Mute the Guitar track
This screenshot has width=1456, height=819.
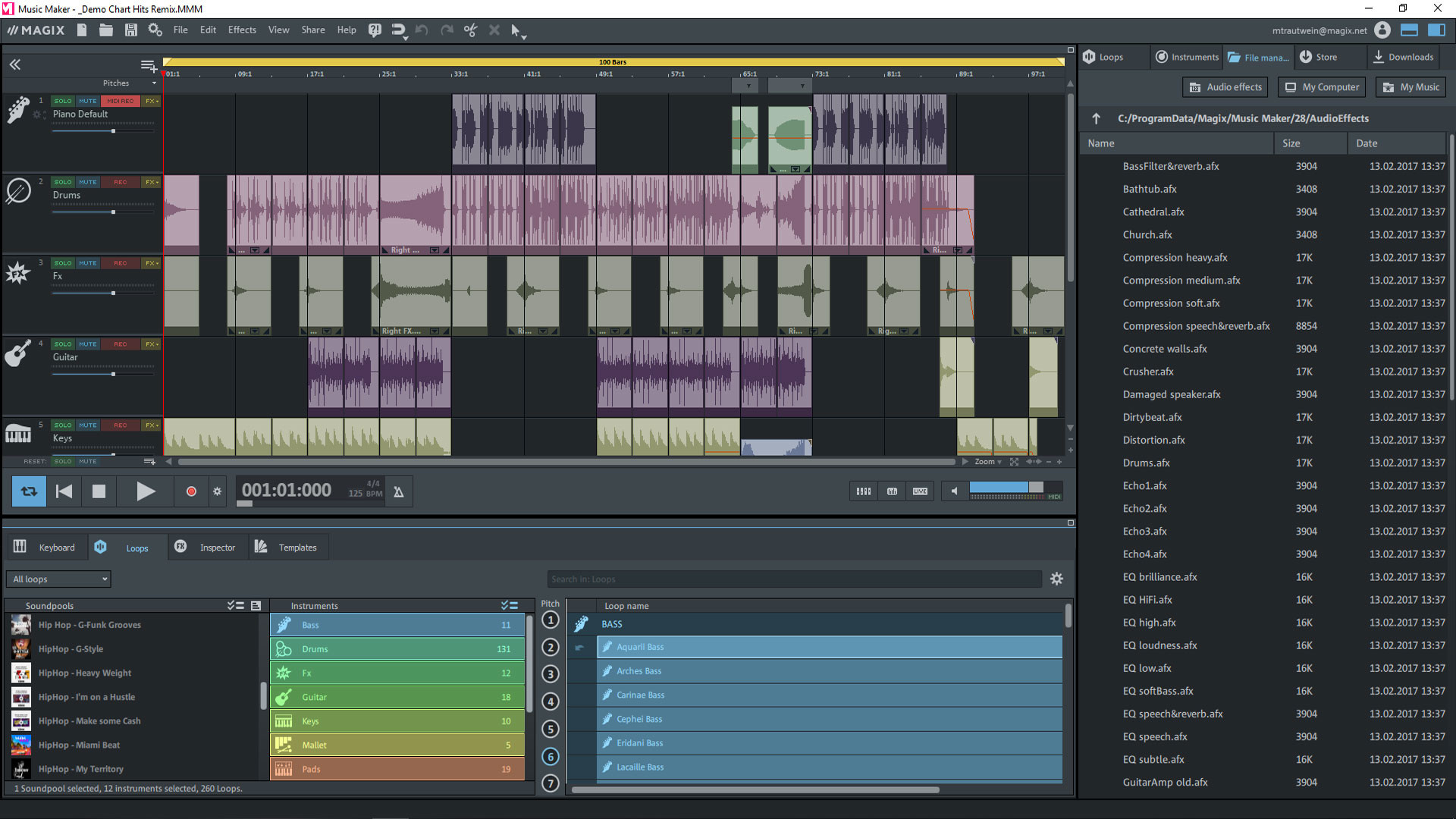click(x=88, y=344)
